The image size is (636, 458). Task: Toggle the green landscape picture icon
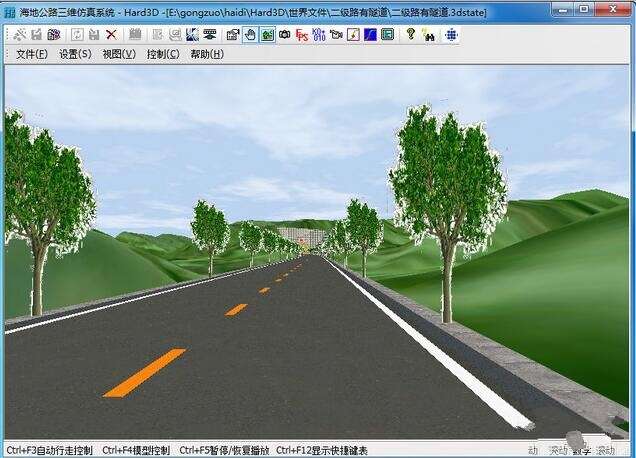pyautogui.click(x=267, y=35)
